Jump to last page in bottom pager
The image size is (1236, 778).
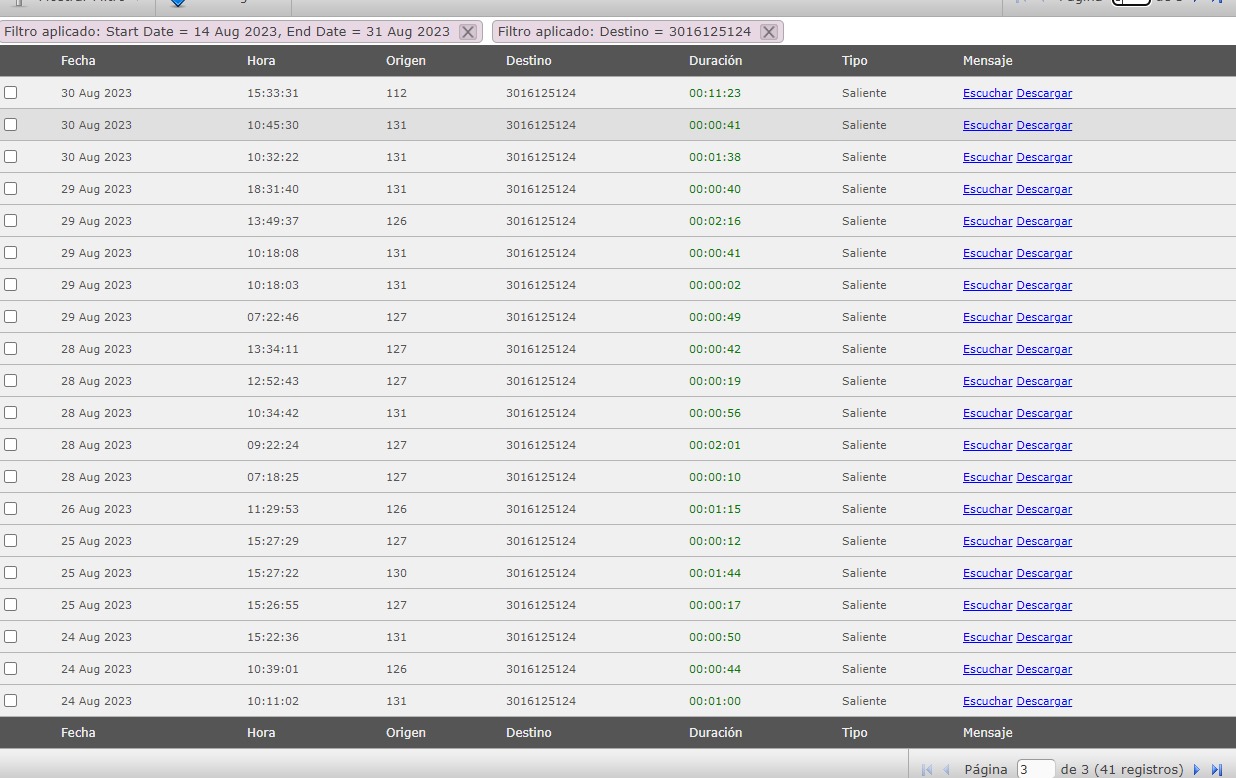point(1217,770)
